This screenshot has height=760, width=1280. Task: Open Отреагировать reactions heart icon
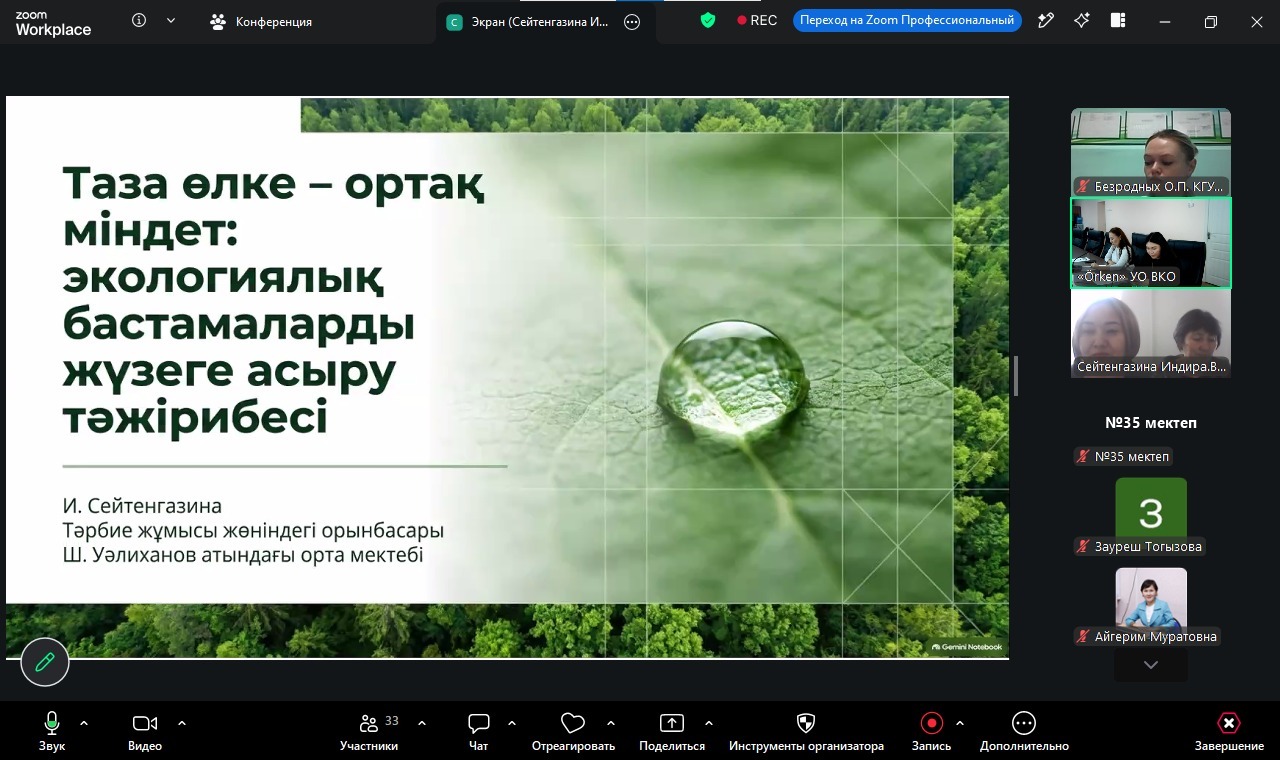[x=573, y=732]
